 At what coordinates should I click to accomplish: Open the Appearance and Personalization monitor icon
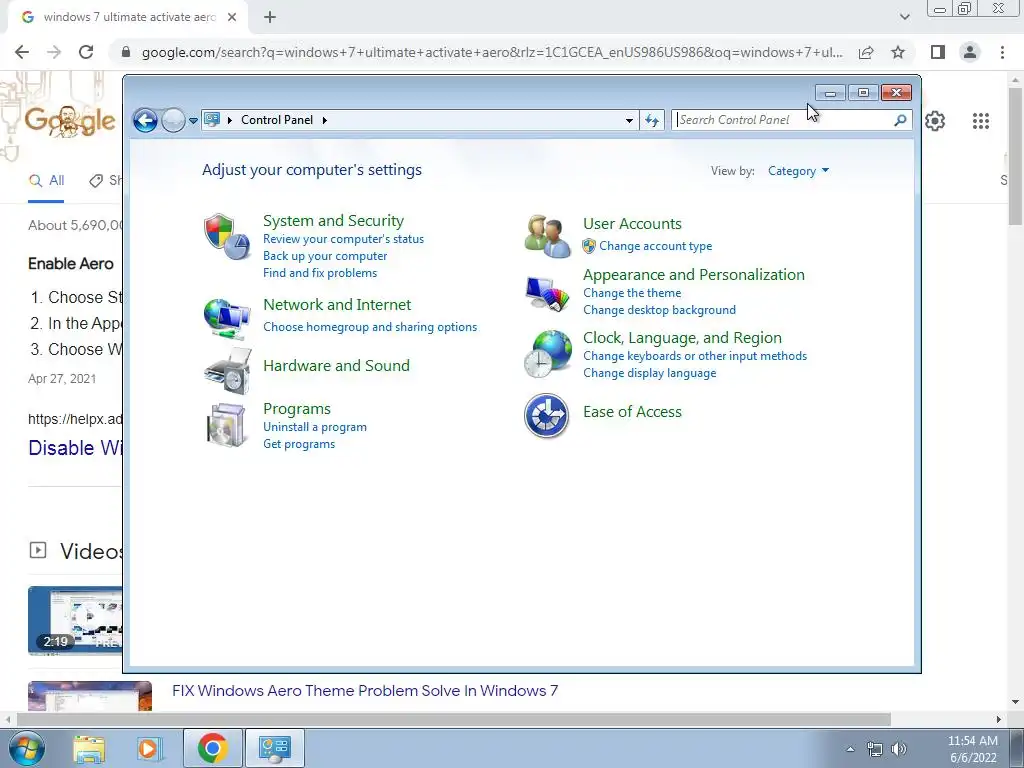pyautogui.click(x=547, y=293)
